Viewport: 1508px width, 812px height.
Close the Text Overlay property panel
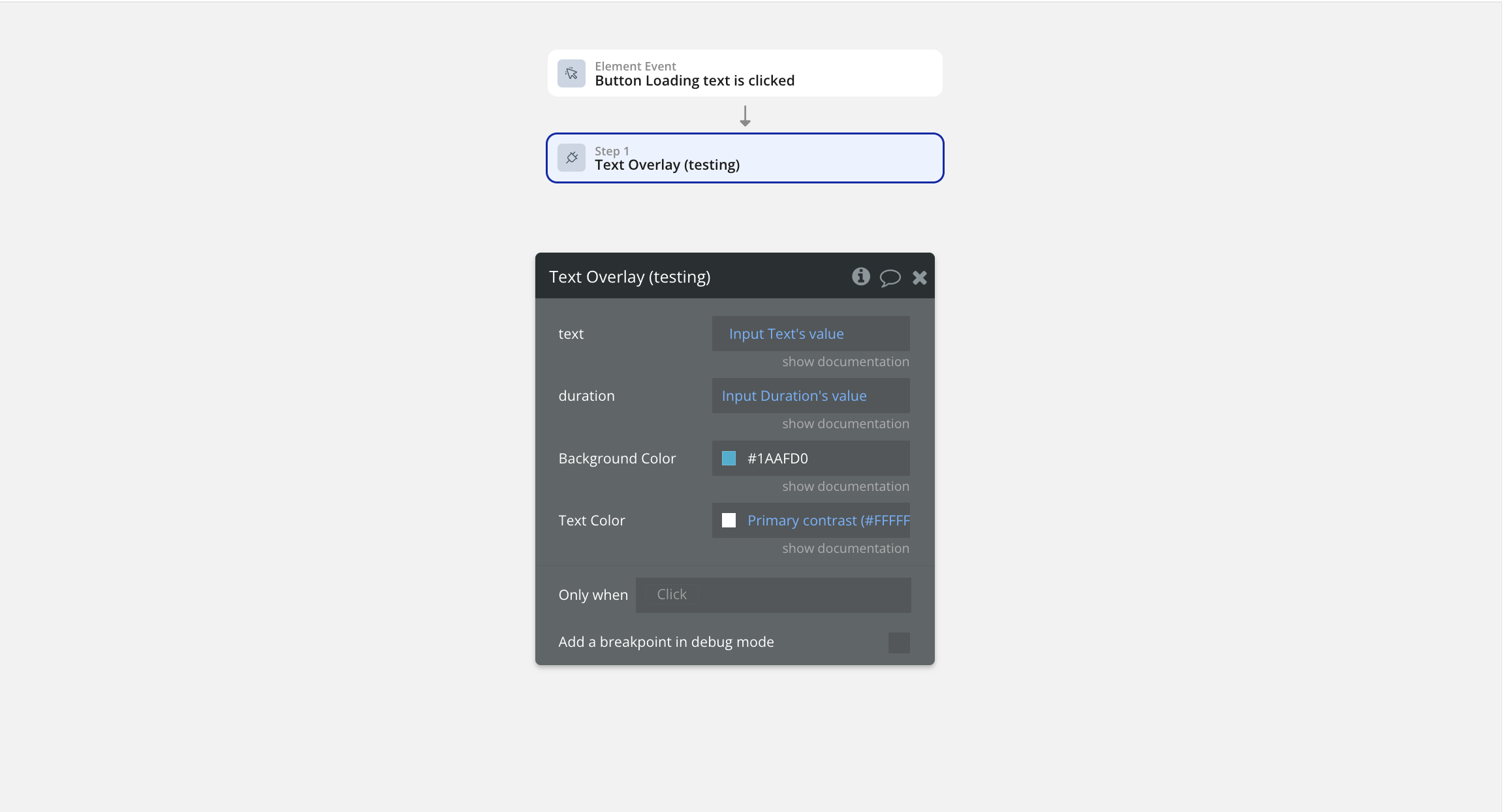tap(919, 278)
